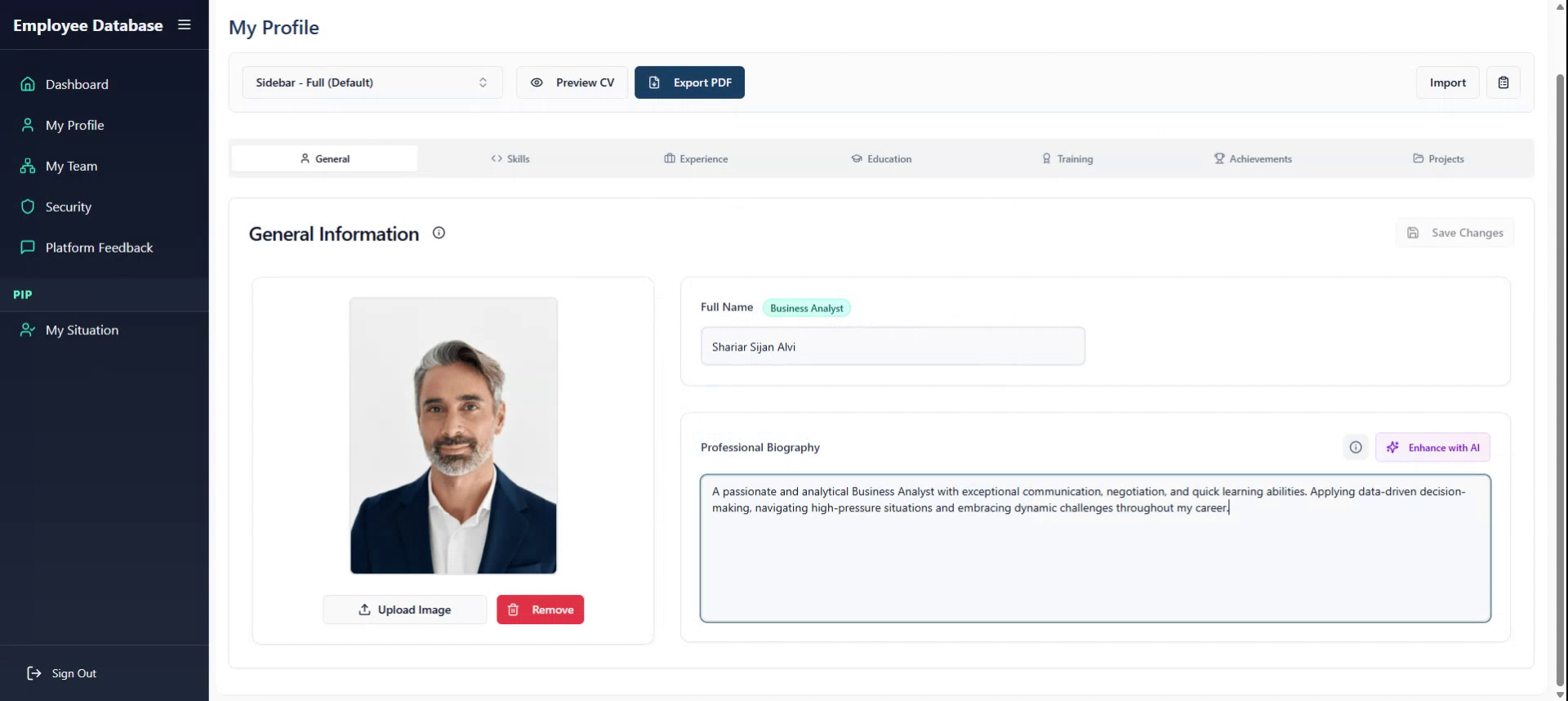Click Enhance with AI button
The image size is (1568, 701).
tap(1432, 448)
